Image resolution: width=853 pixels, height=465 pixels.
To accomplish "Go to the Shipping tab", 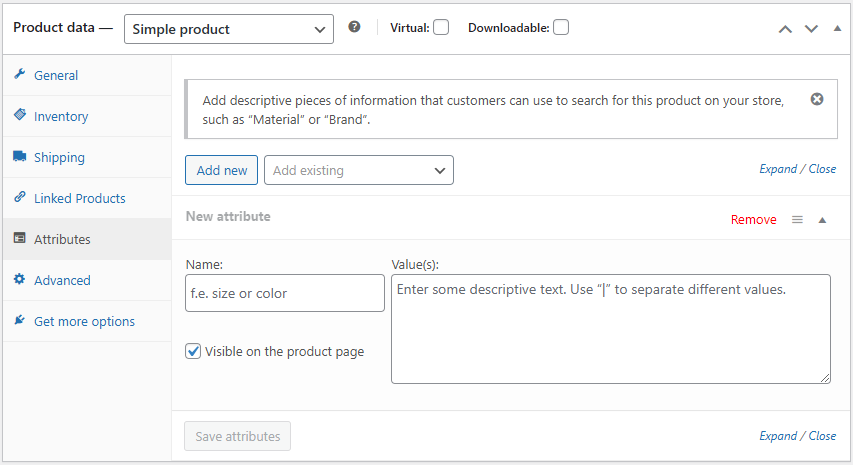I will click(59, 158).
